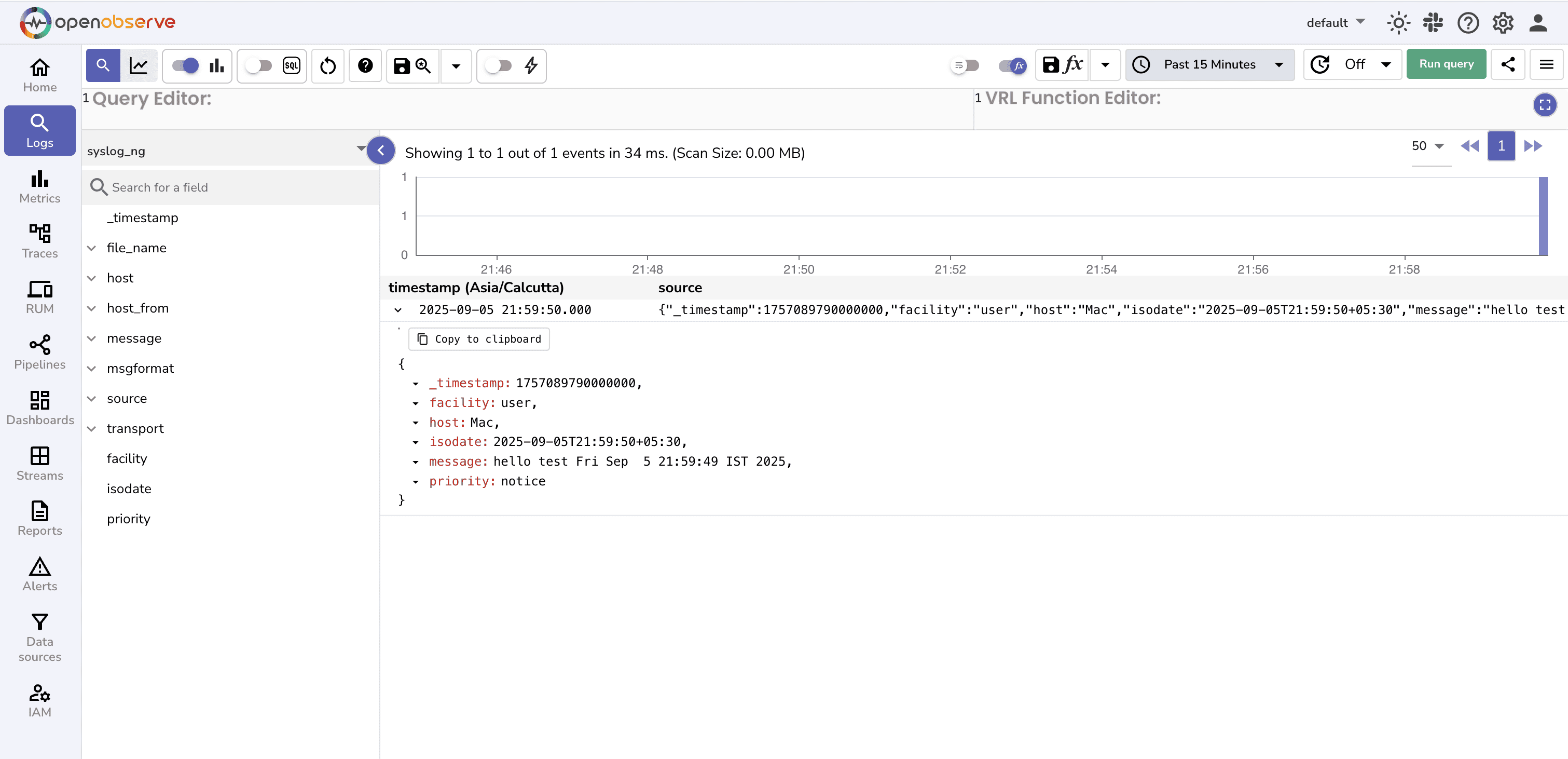Open Data sources
This screenshot has height=759, width=1568.
tap(39, 637)
